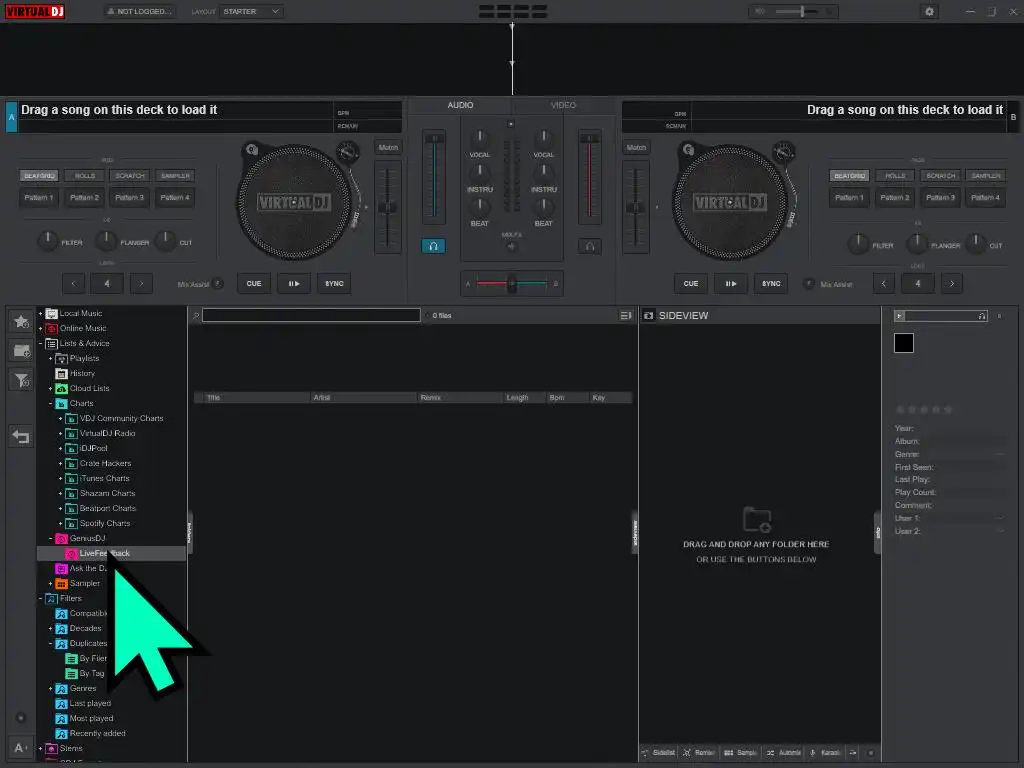Switch to the AUDIO mixer tab
Screen dimensions: 1024x768
(460, 105)
